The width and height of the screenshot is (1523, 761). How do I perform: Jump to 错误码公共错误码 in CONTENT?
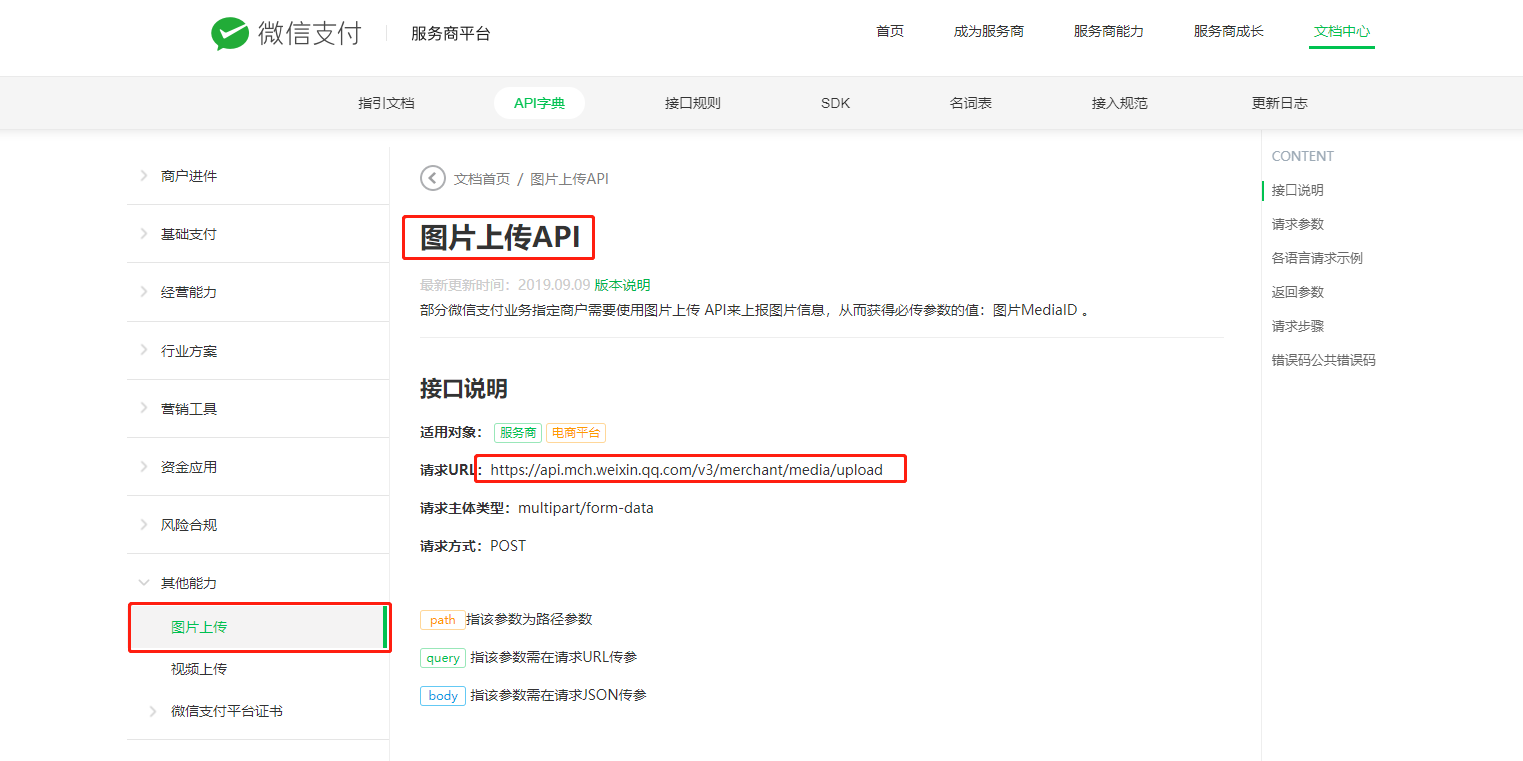click(1324, 360)
